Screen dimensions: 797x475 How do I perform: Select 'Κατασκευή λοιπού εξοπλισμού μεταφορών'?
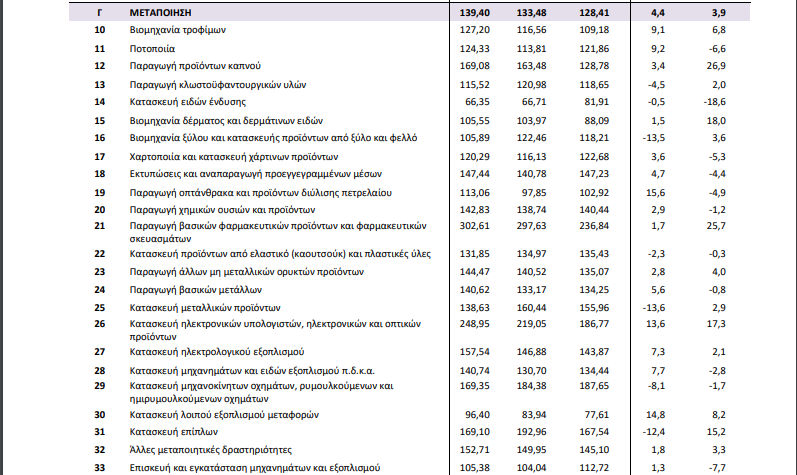point(224,415)
